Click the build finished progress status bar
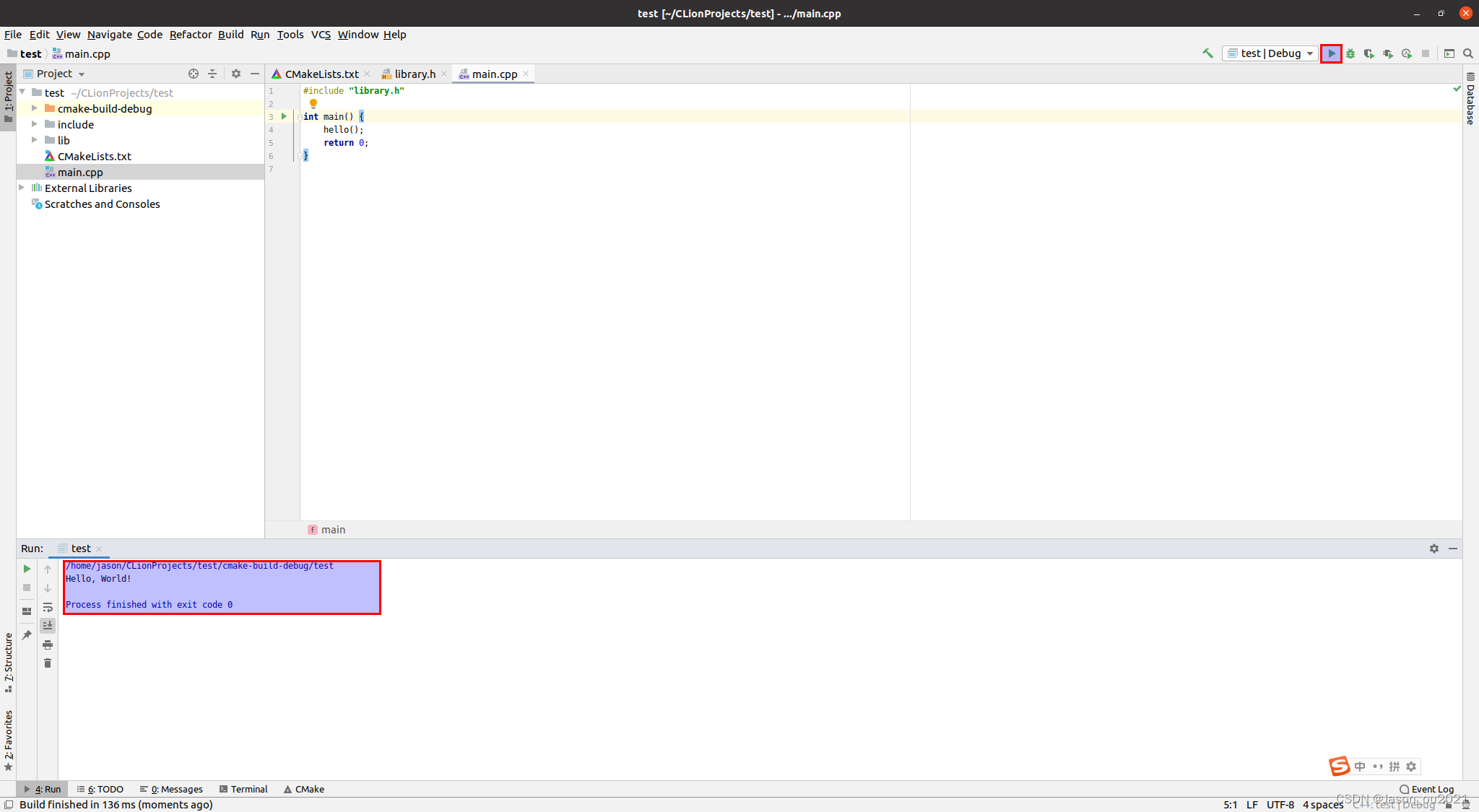The height and width of the screenshot is (812, 1479). 116,804
